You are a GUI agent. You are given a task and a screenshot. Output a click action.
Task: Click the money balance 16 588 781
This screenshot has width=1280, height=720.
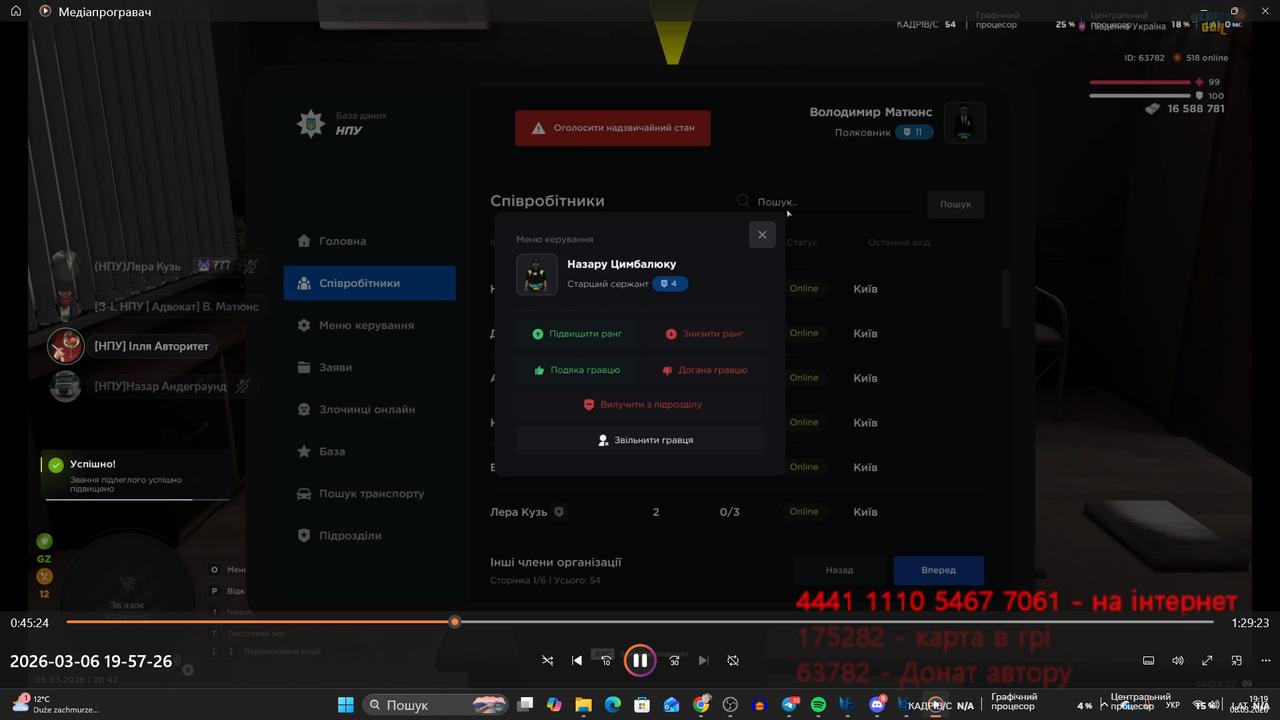(1196, 108)
